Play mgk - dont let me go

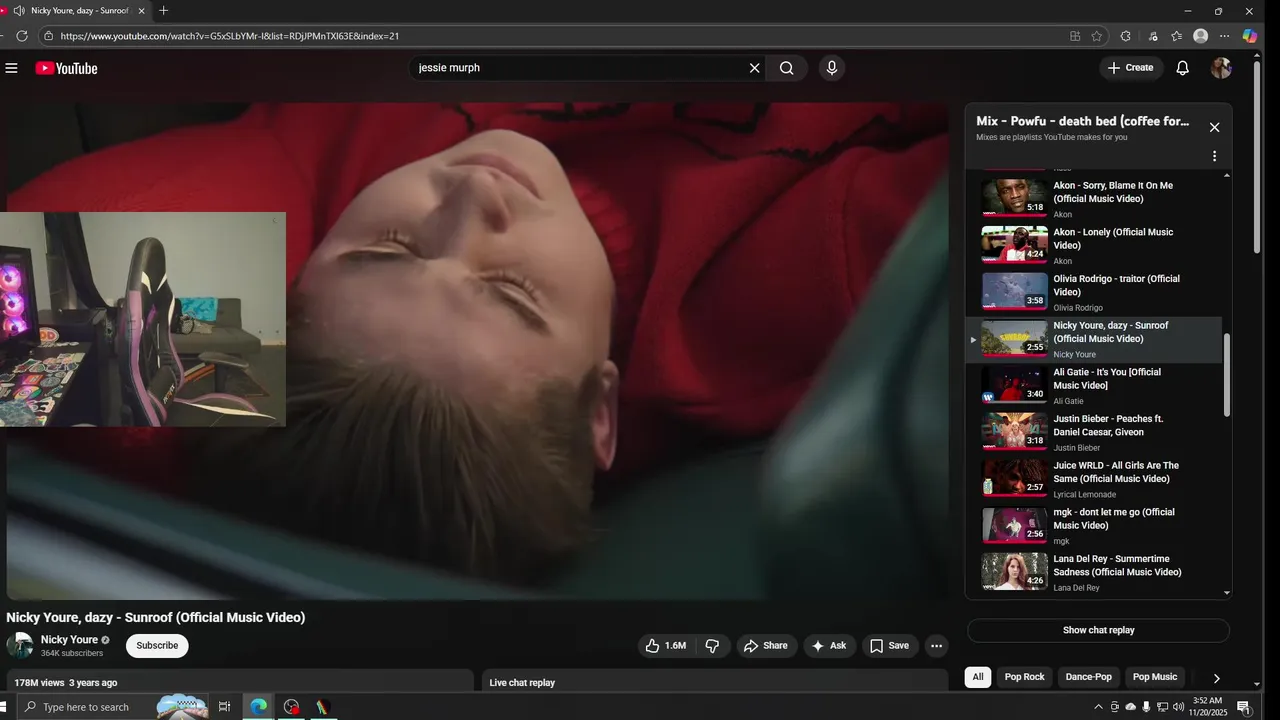pos(1094,526)
